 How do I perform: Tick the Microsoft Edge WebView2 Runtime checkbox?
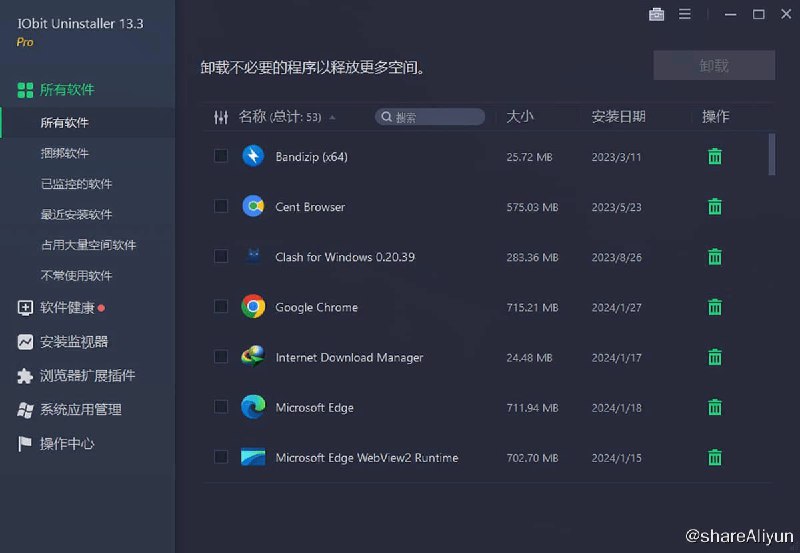point(221,457)
